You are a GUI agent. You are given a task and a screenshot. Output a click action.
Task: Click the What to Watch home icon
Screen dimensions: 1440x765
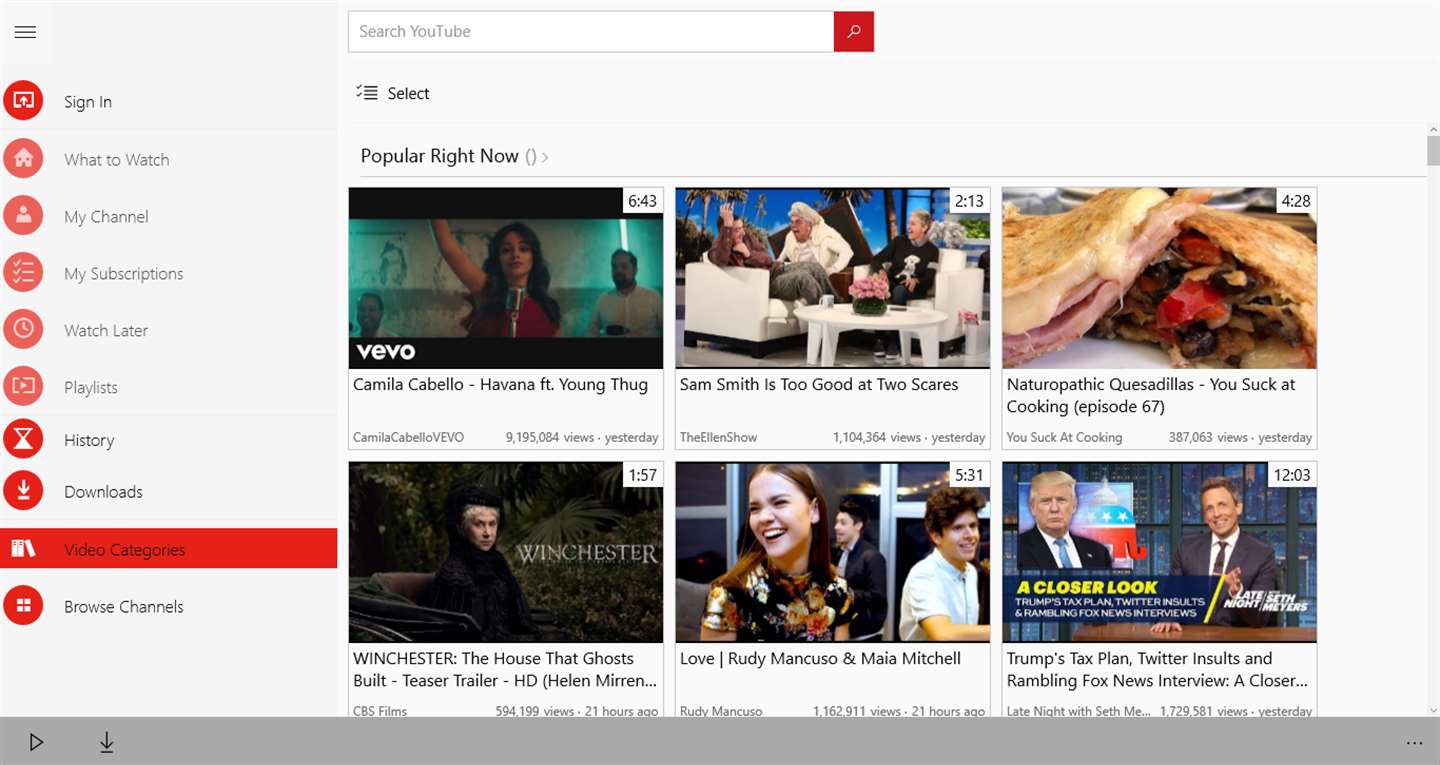(23, 158)
